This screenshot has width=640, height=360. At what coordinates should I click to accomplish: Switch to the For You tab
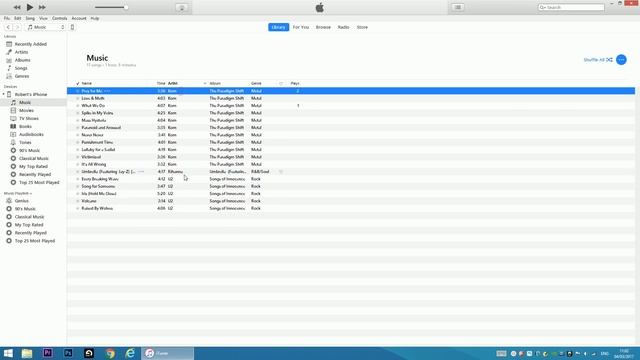(x=301, y=27)
